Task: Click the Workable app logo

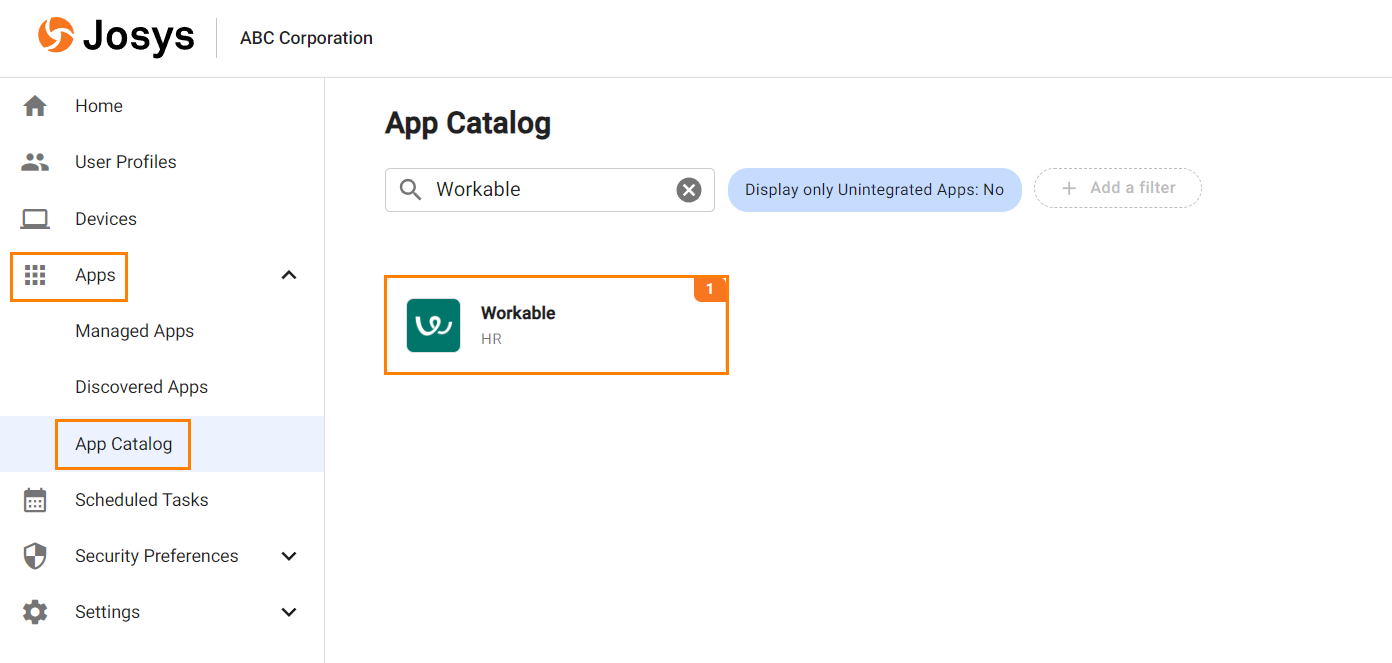Action: (433, 325)
